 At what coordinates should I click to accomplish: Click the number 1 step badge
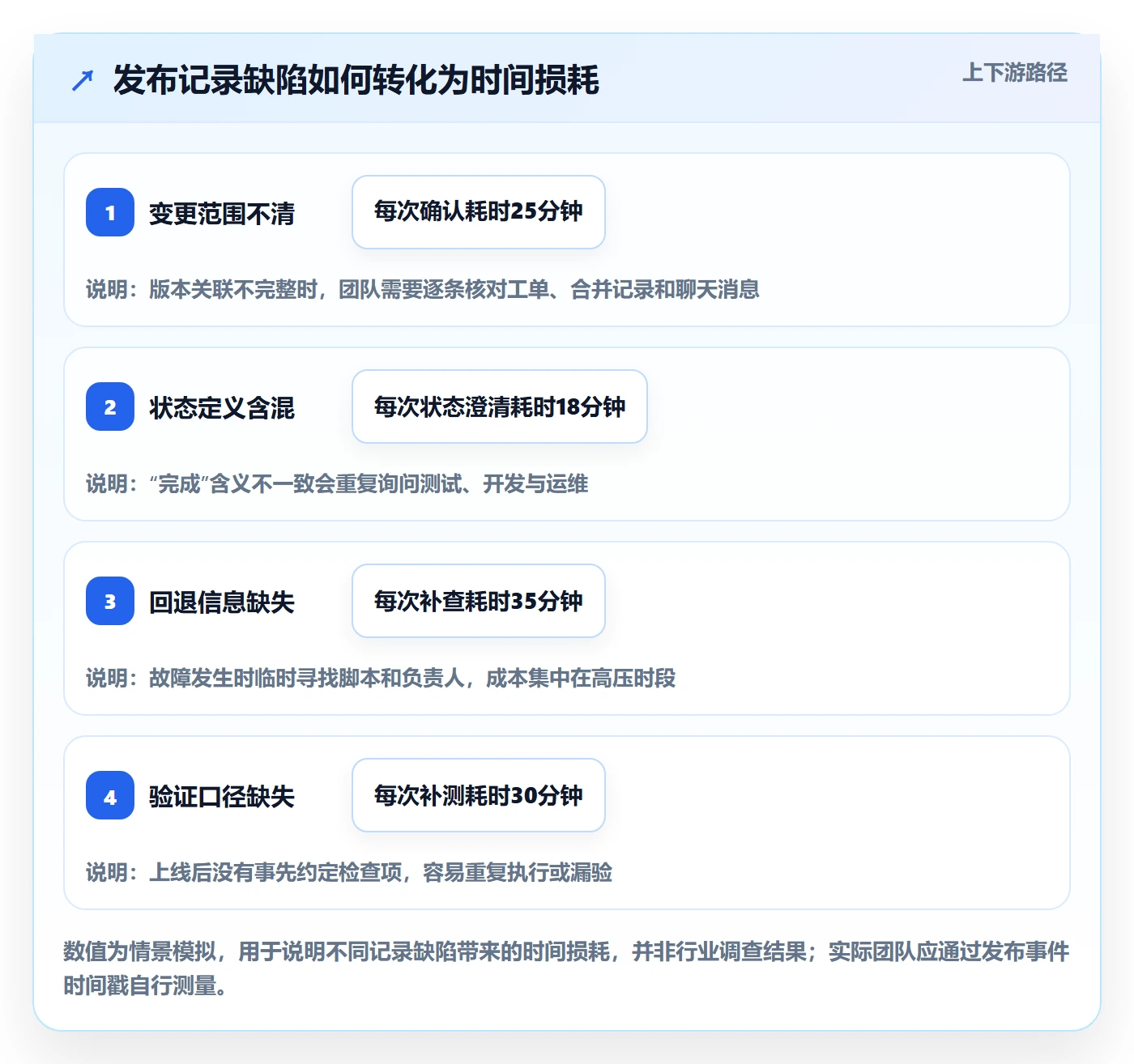point(110,212)
